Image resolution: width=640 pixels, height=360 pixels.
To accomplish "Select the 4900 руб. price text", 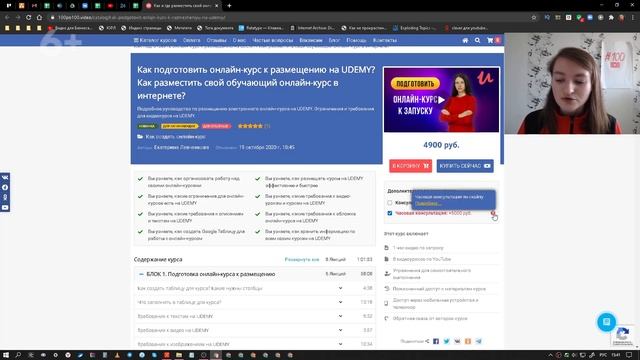I will coord(441,145).
